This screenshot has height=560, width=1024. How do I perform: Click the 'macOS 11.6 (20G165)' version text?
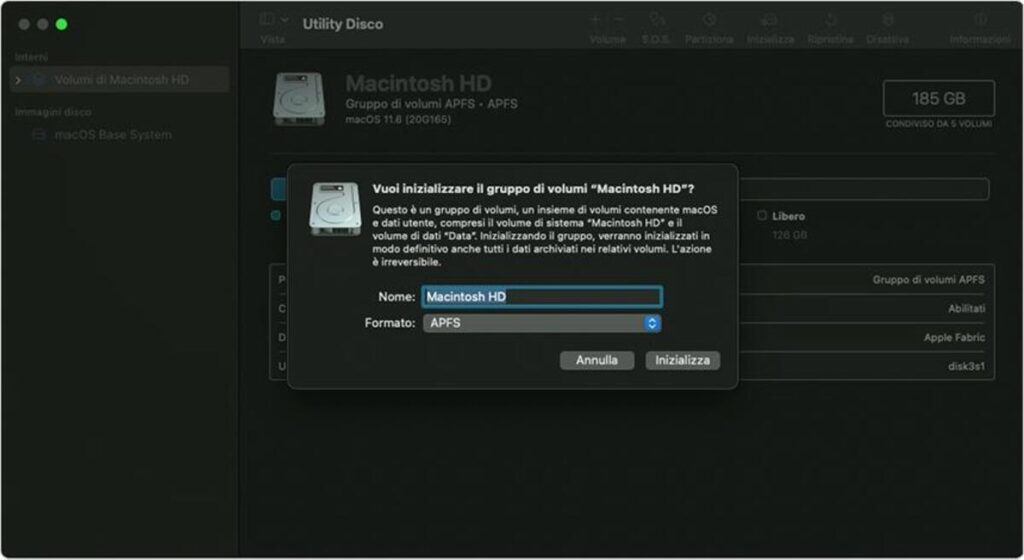398,119
